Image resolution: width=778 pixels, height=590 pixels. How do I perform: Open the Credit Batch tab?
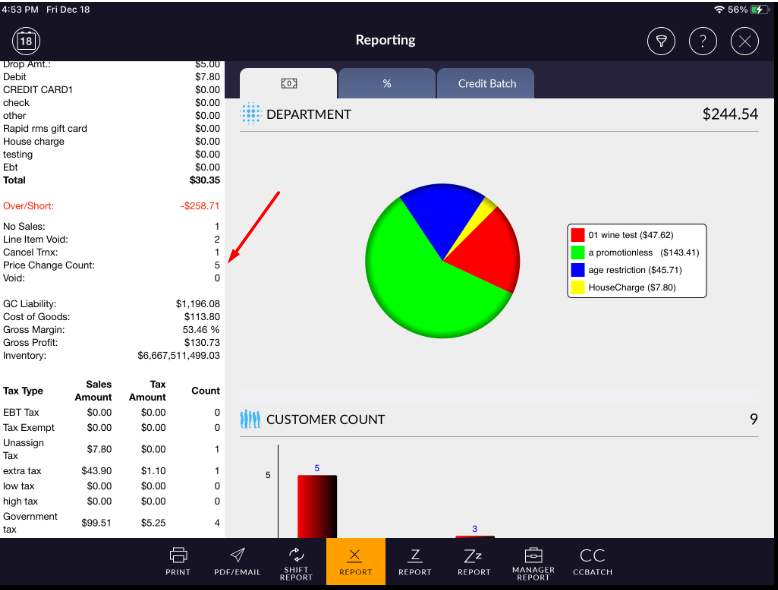(486, 84)
